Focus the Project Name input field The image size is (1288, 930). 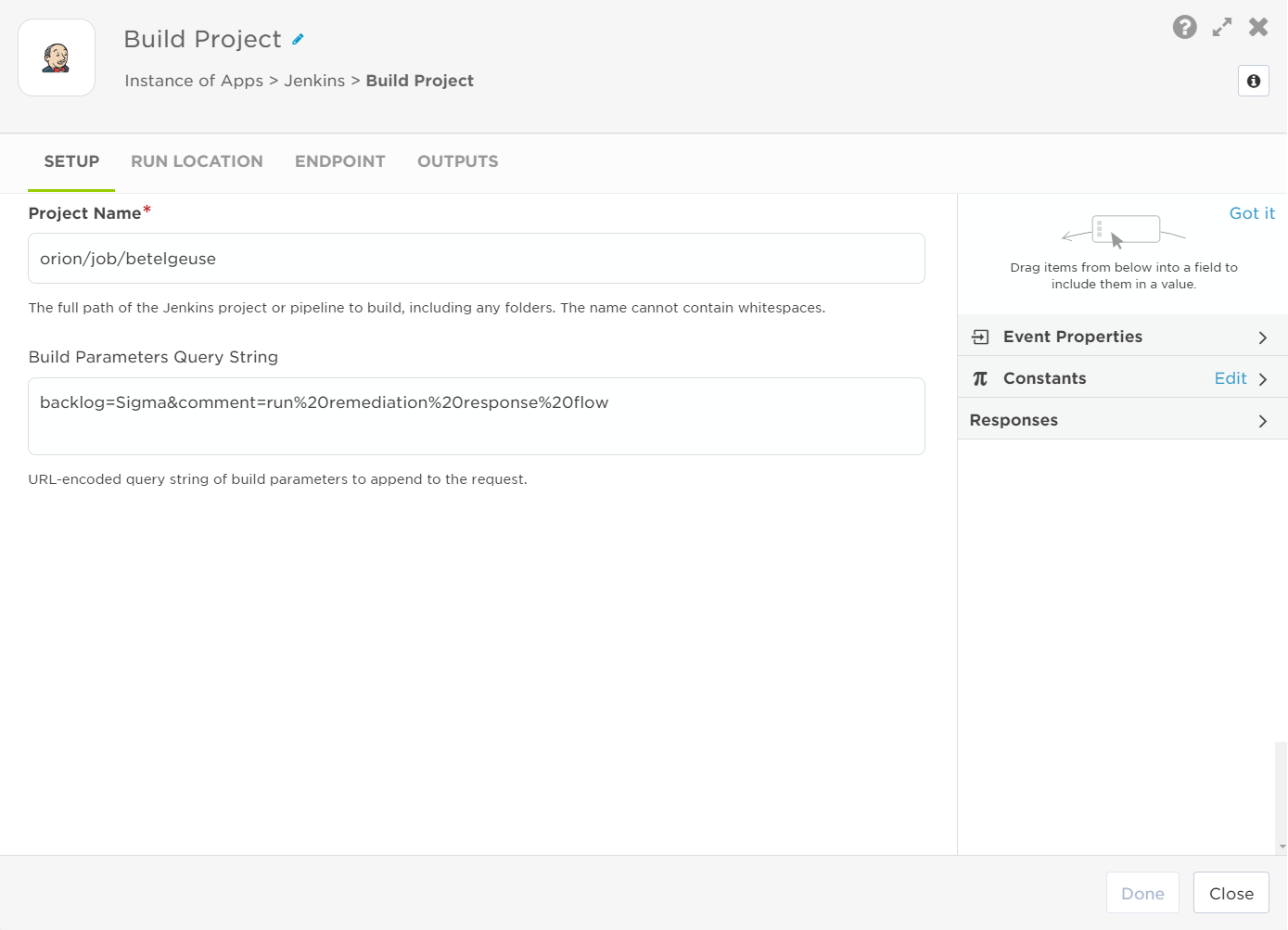(477, 259)
